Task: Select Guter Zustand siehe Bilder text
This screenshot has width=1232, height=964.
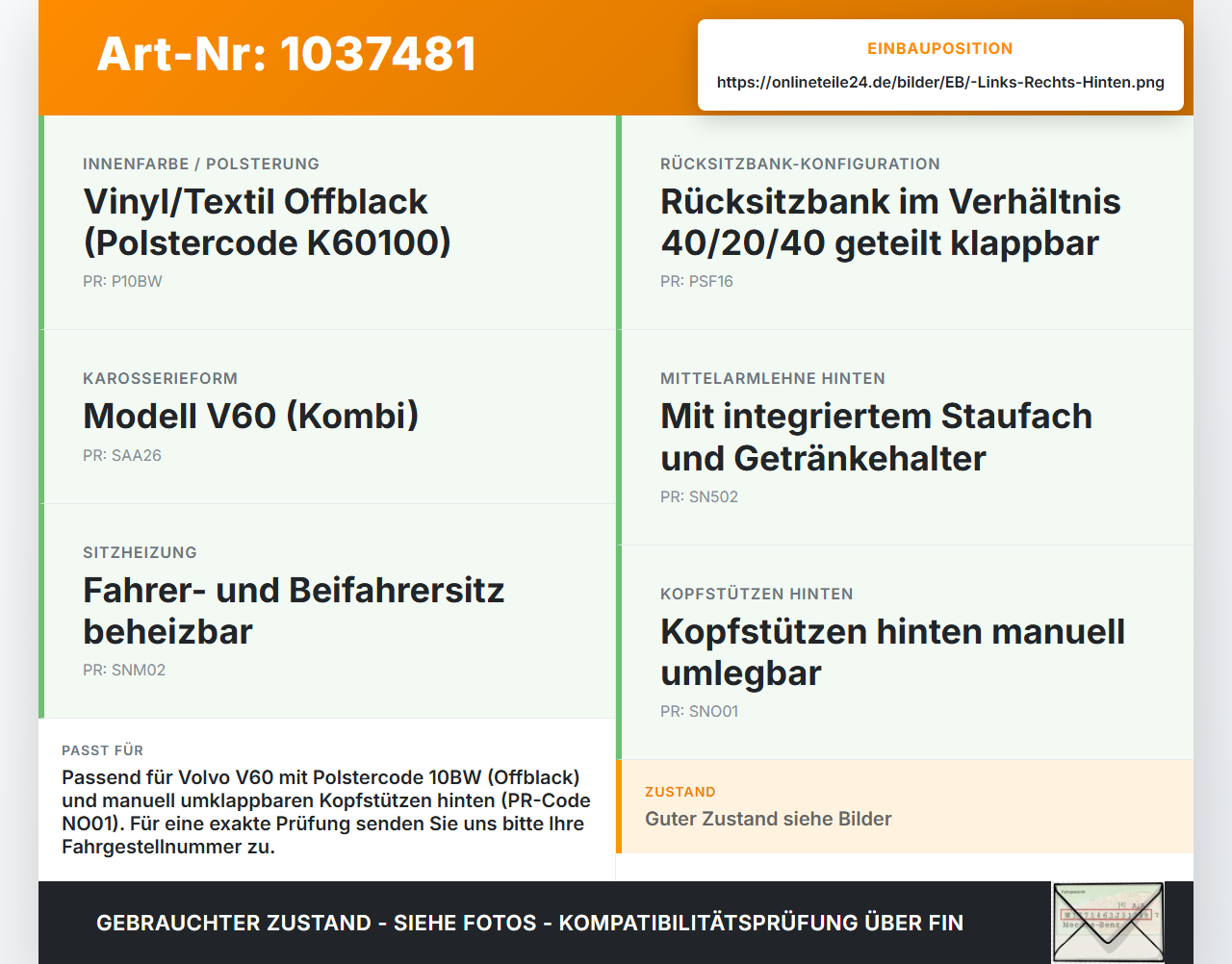Action: tap(768, 819)
